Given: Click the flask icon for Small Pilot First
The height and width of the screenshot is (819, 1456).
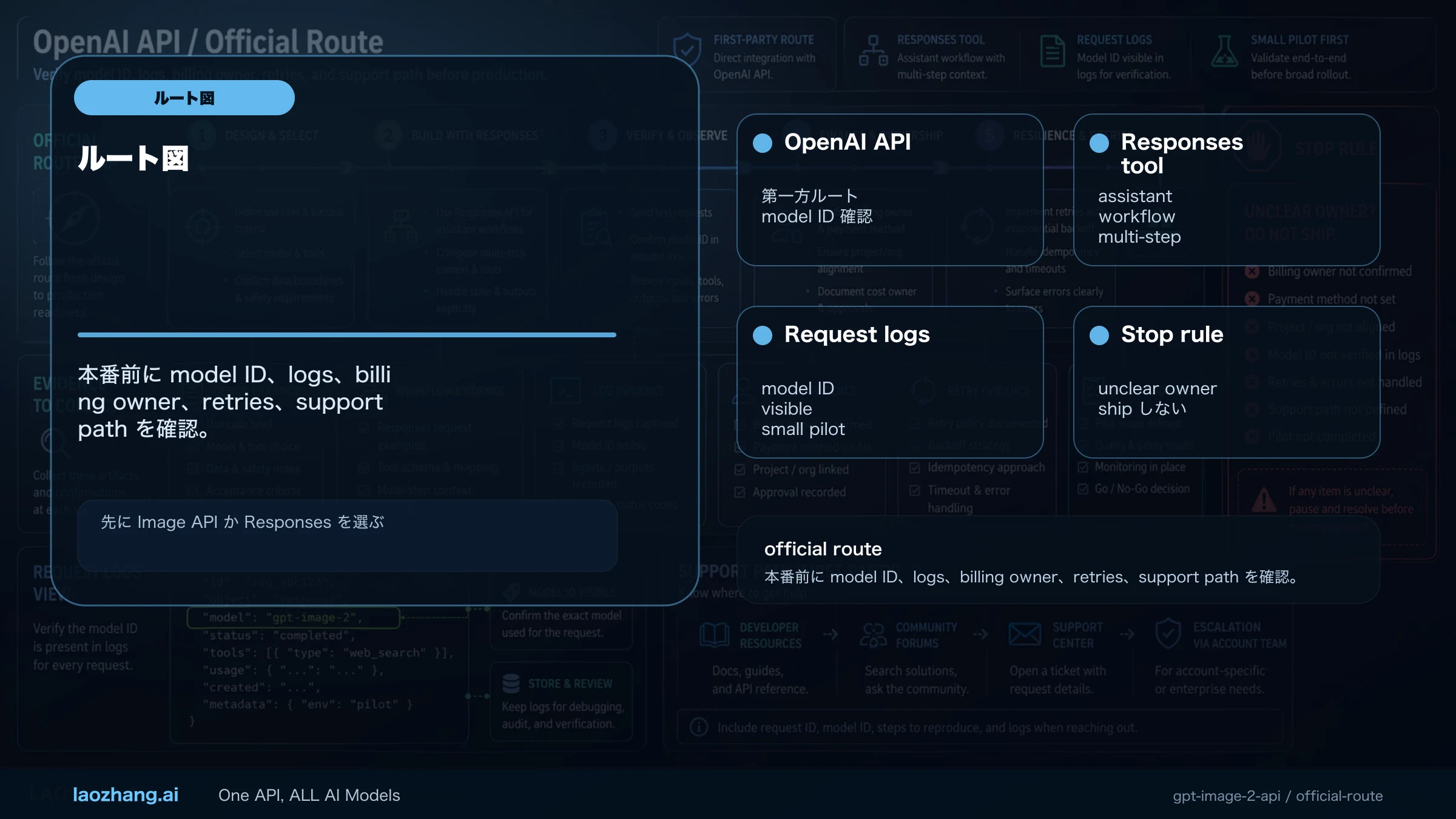Looking at the screenshot, I should 1225,51.
